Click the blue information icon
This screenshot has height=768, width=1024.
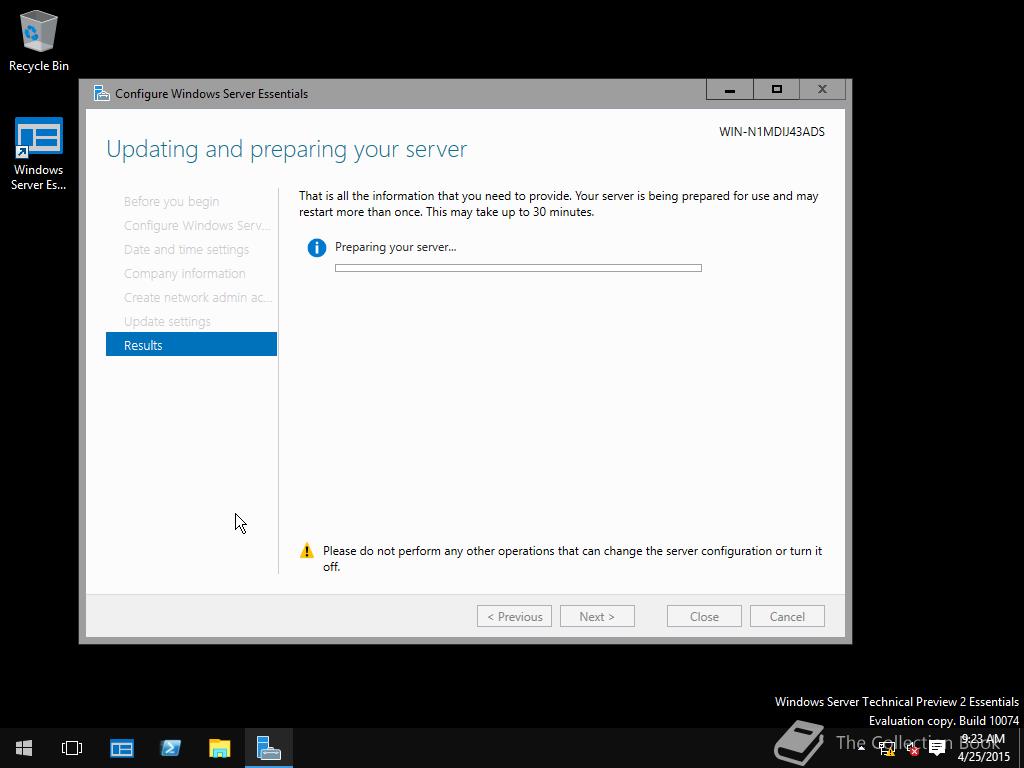(317, 248)
